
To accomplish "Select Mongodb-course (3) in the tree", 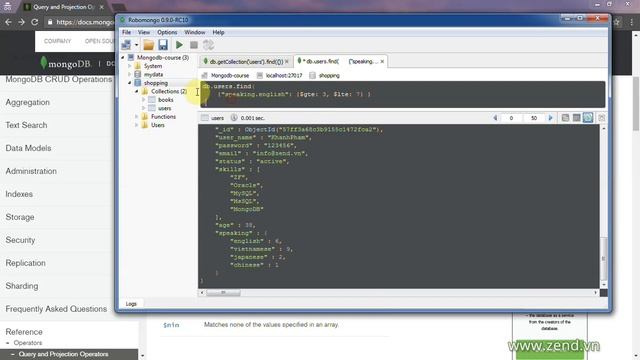I will (162, 58).
